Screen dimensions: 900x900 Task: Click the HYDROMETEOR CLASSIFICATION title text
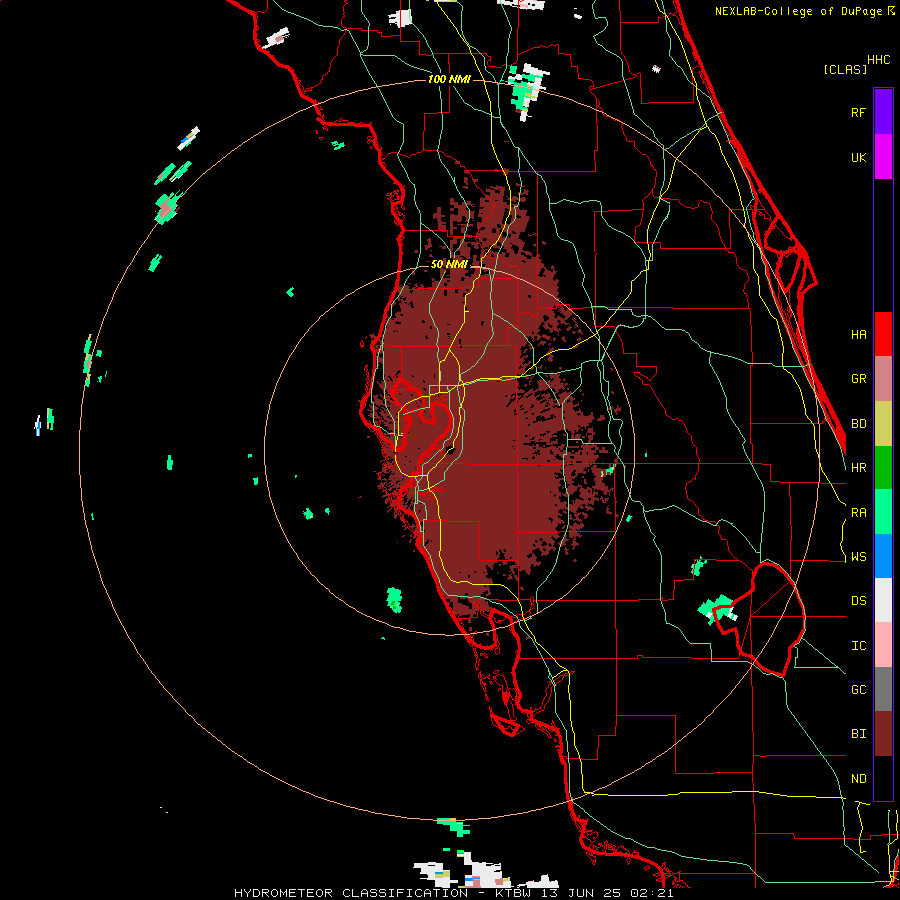coord(351,893)
